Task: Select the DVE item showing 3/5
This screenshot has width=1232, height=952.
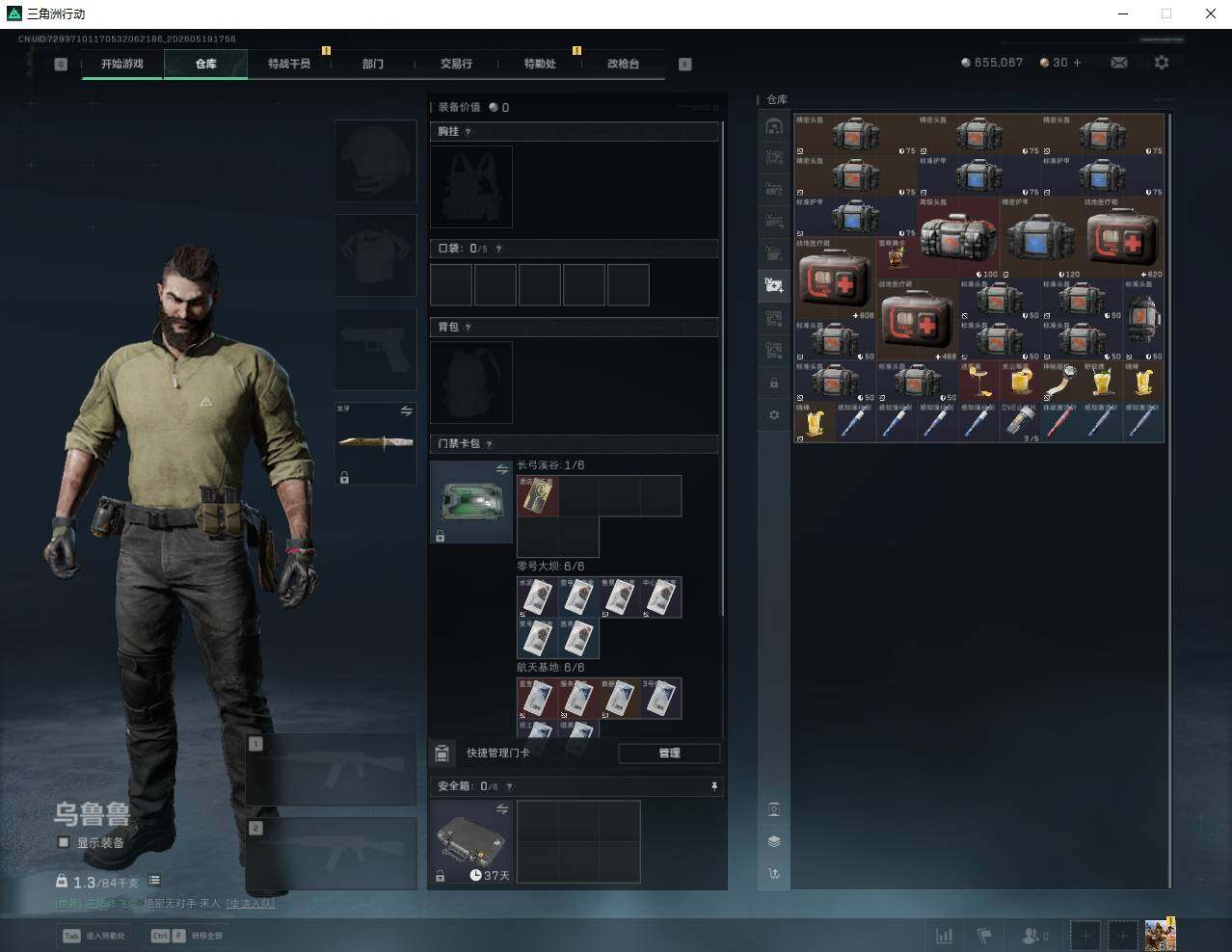Action: (1020, 423)
